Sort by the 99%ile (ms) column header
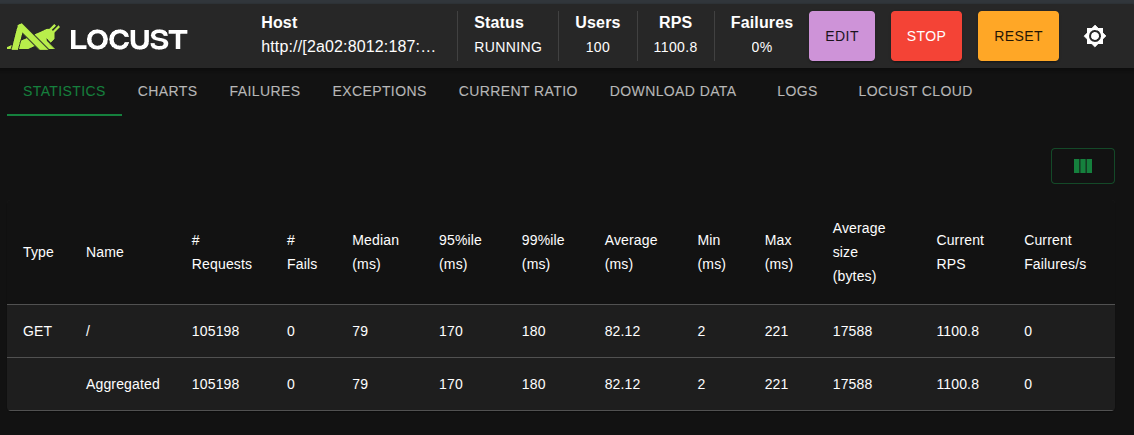 click(x=543, y=253)
